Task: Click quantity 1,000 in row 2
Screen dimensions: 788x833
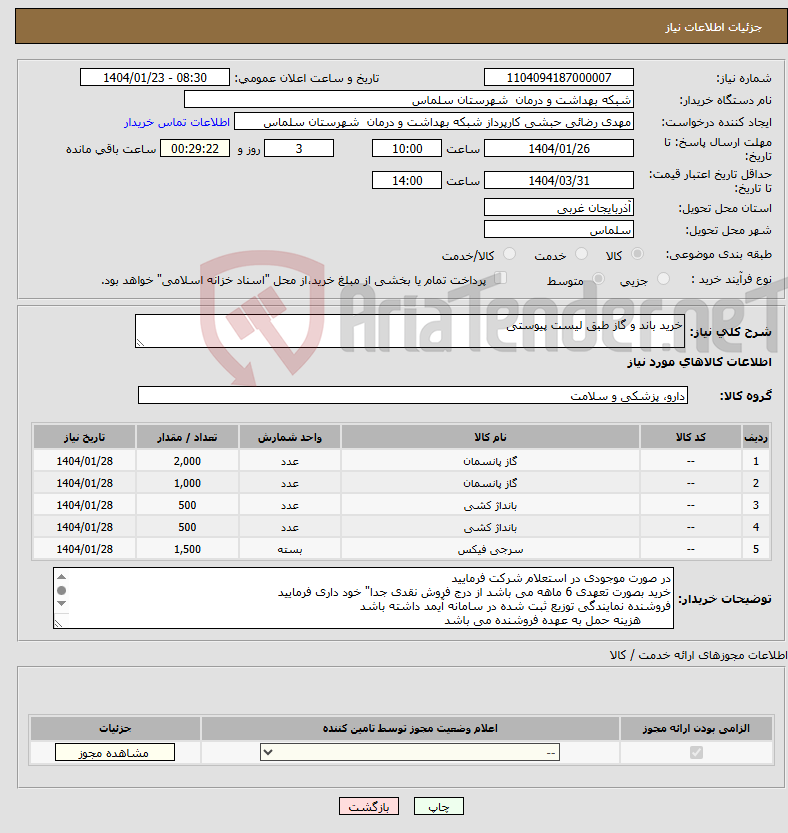Action: 187,483
